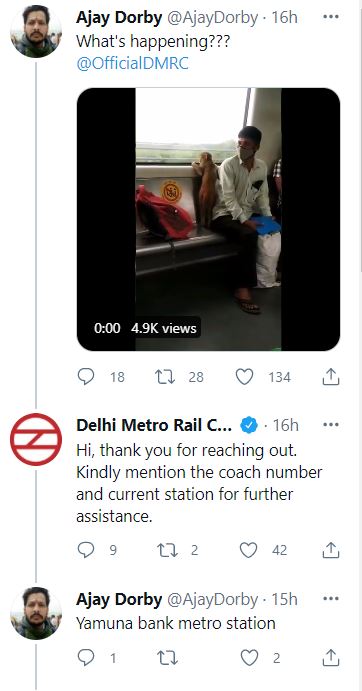The image size is (362, 691).
Task: Like the Yamuna bank metro station tweet
Action: click(250, 658)
